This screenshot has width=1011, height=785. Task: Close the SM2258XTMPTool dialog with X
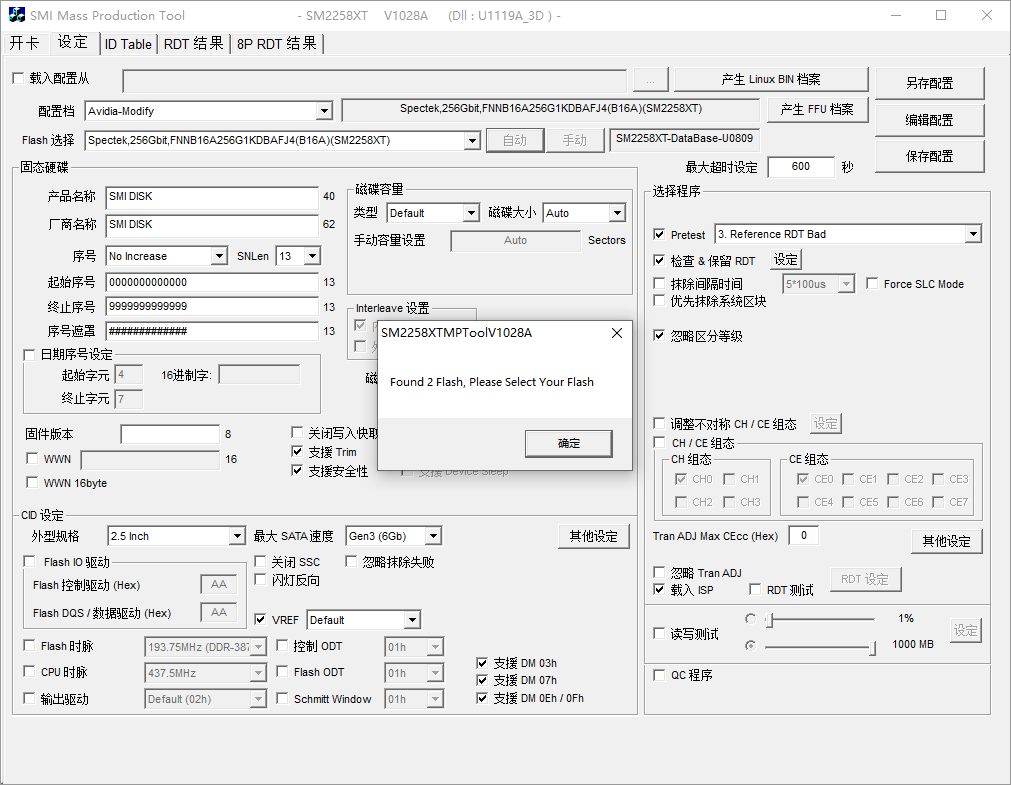click(x=616, y=333)
